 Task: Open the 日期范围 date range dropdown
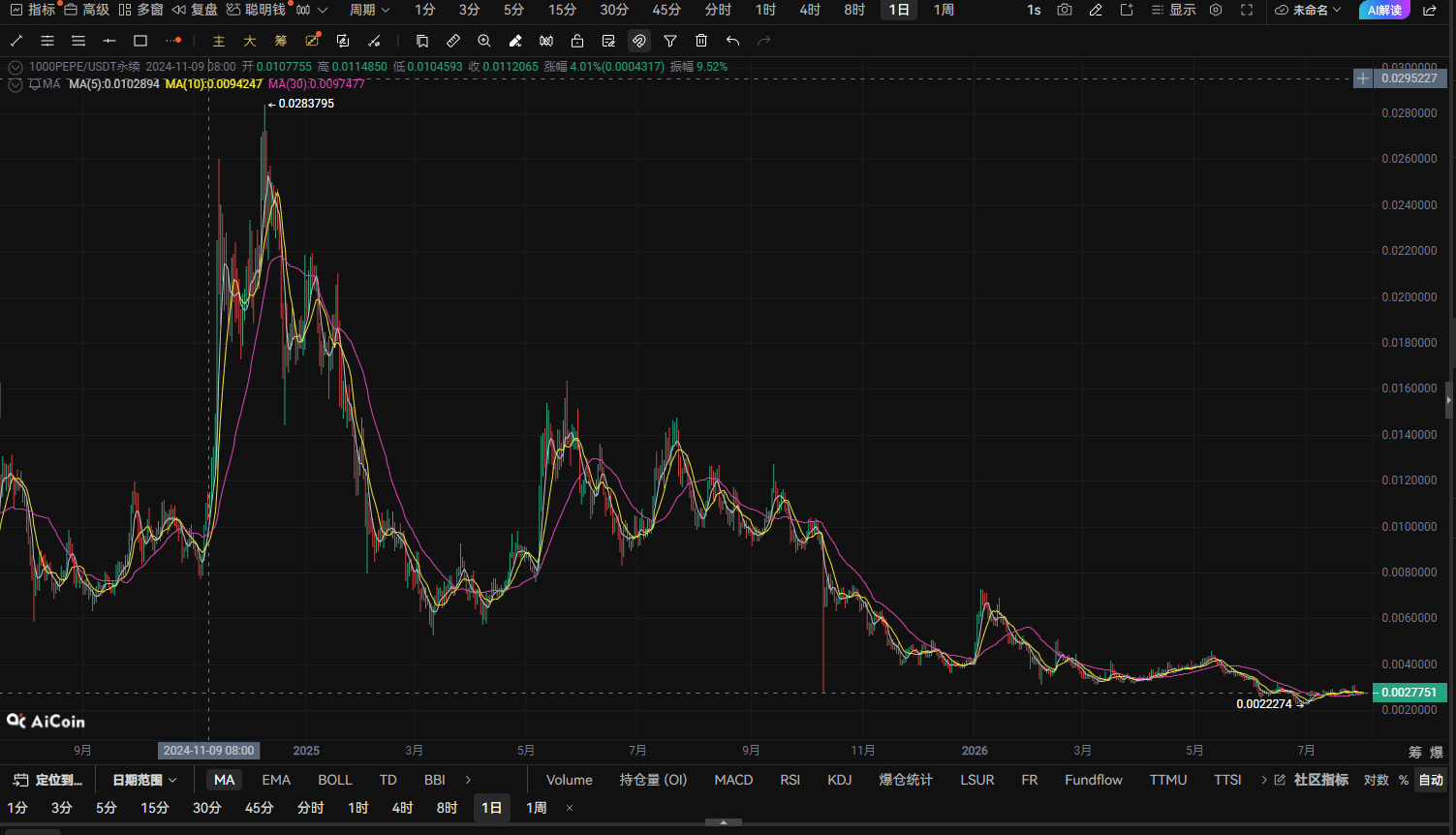[145, 780]
